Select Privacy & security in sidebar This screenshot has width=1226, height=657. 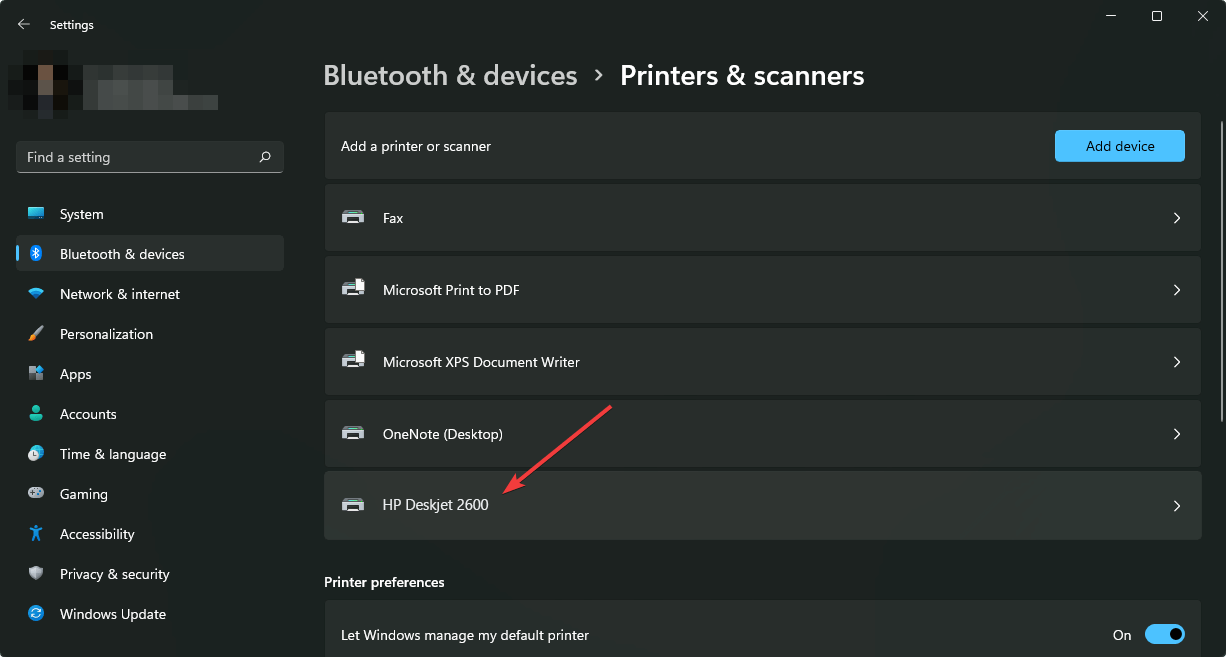(x=36, y=573)
